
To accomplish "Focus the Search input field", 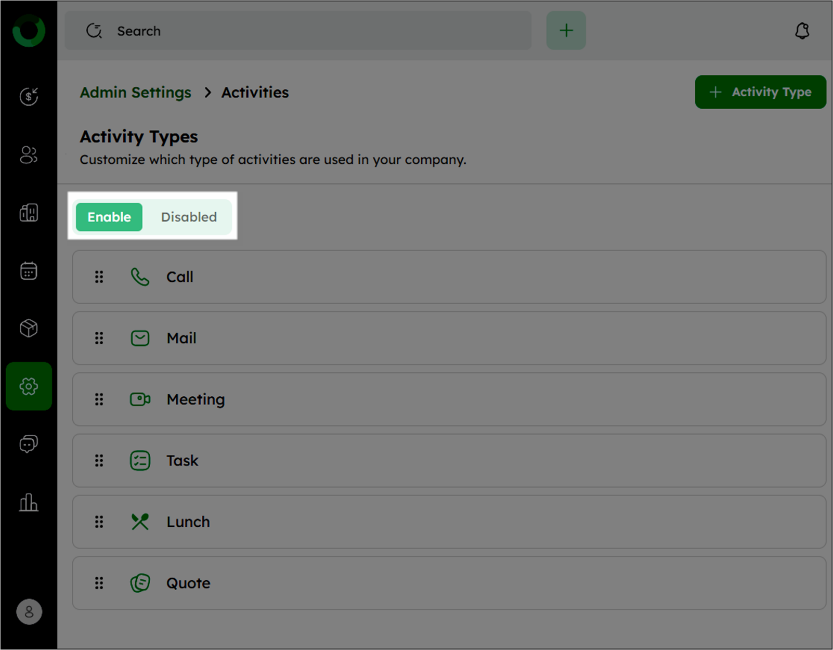I will tap(298, 31).
